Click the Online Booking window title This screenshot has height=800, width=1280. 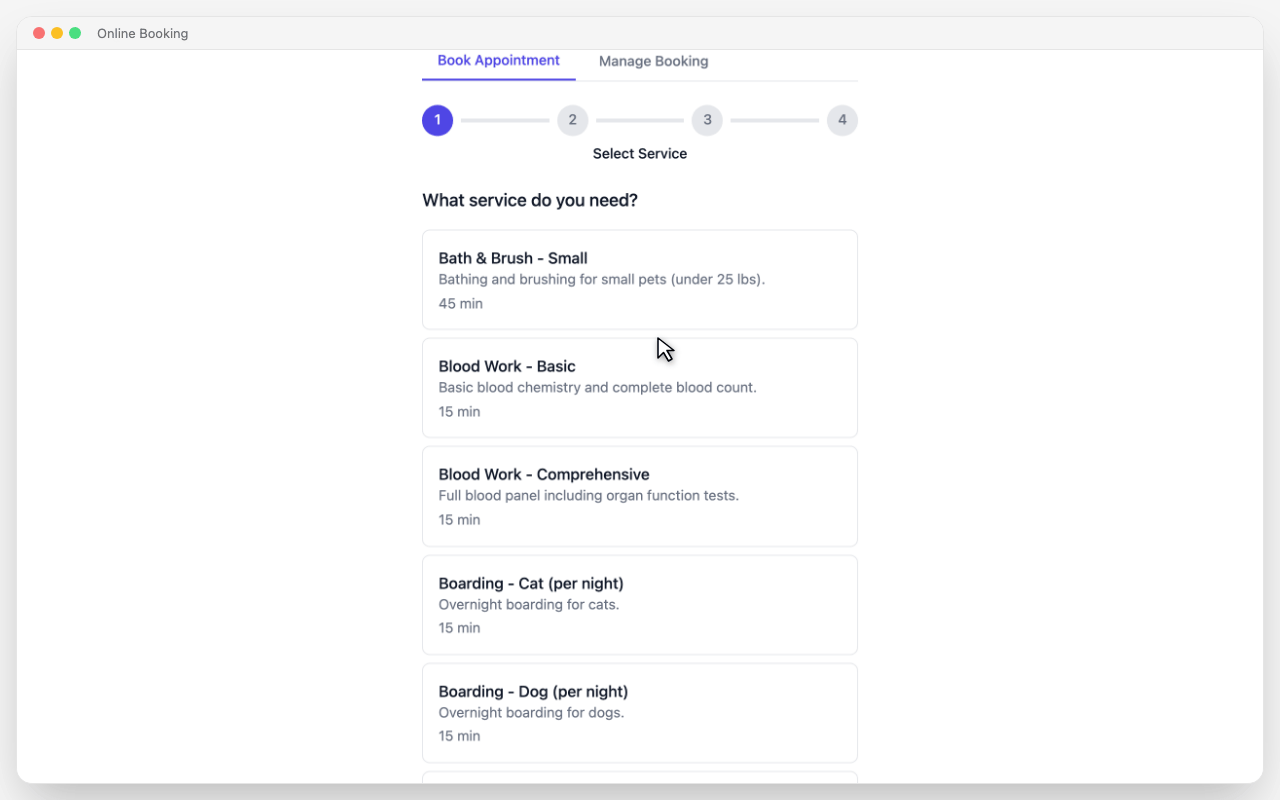(x=142, y=33)
